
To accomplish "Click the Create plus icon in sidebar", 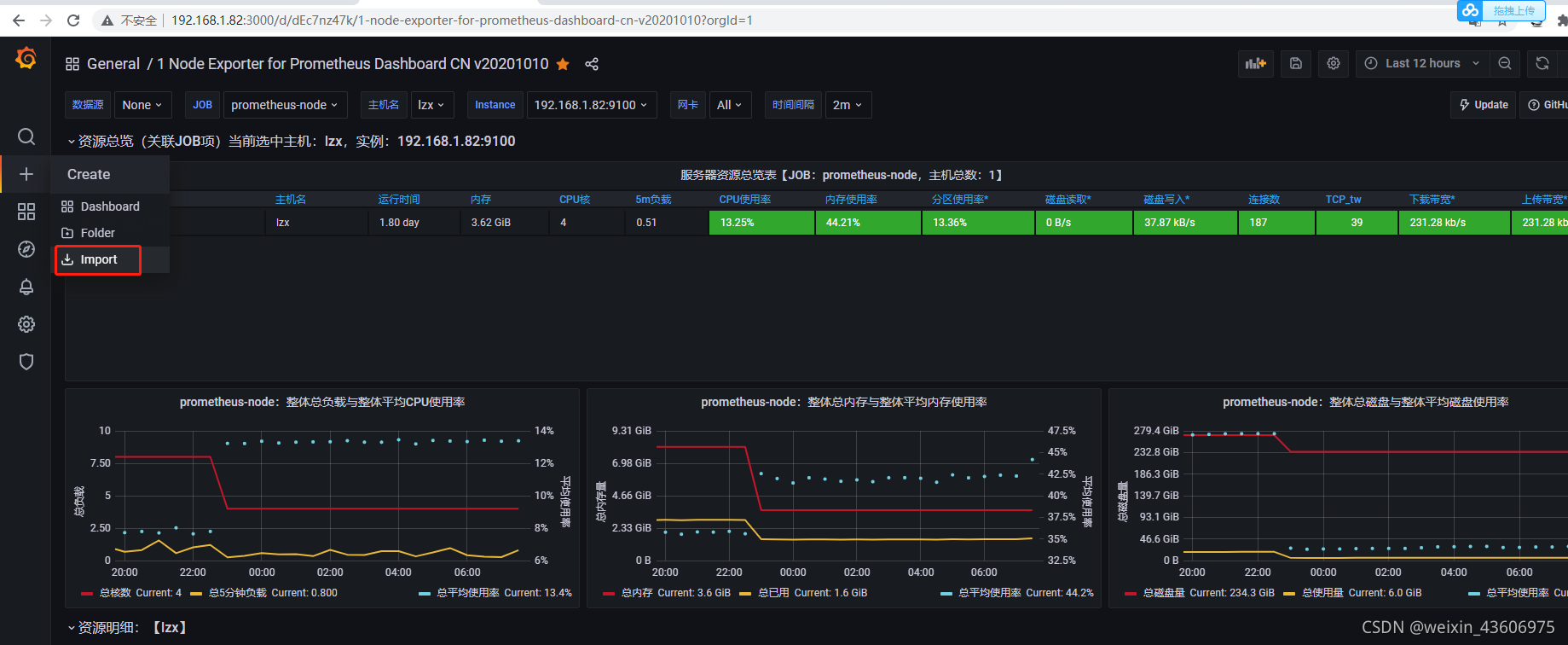I will click(26, 174).
